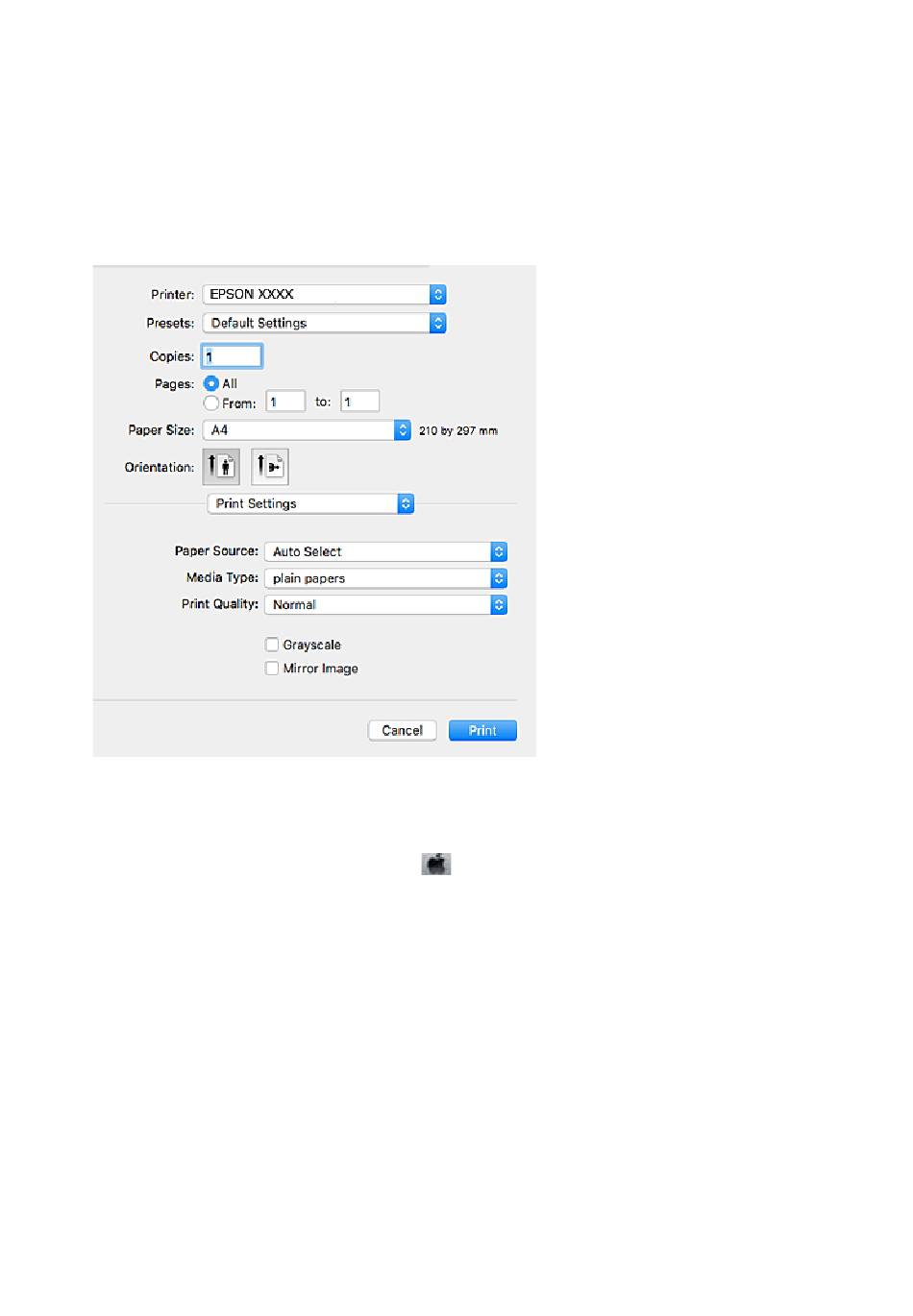
Task: Click the Cancel button
Action: click(x=402, y=731)
